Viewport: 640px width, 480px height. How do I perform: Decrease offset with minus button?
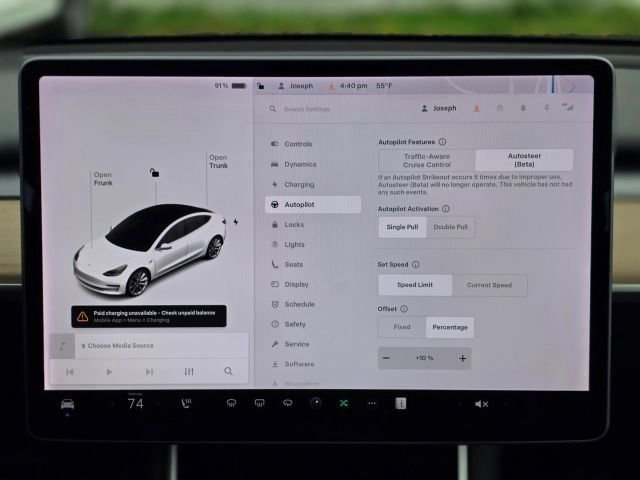[386, 358]
